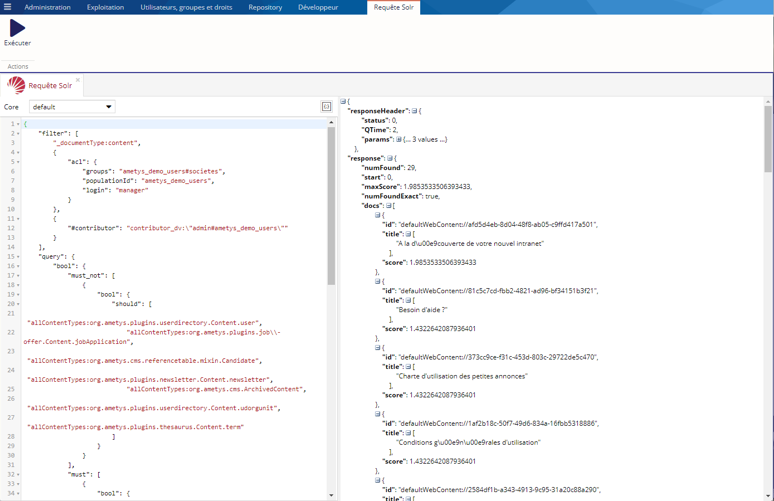Collapse the first doc object (afd5d4eb)
The image size is (774, 501).
(x=378, y=215)
